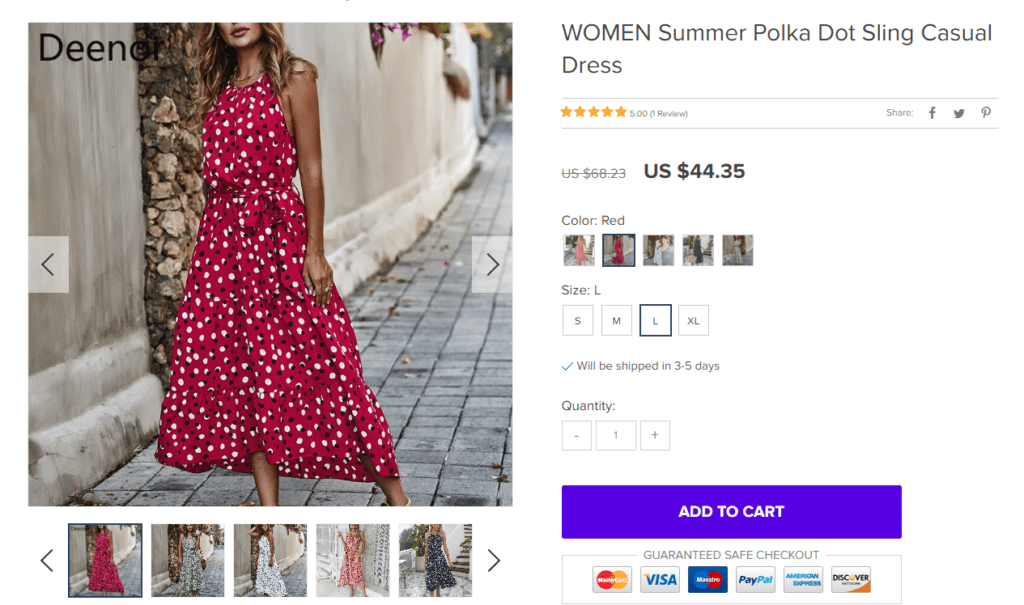This screenshot has width=1024, height=605.
Task: Select size S
Action: 577,320
